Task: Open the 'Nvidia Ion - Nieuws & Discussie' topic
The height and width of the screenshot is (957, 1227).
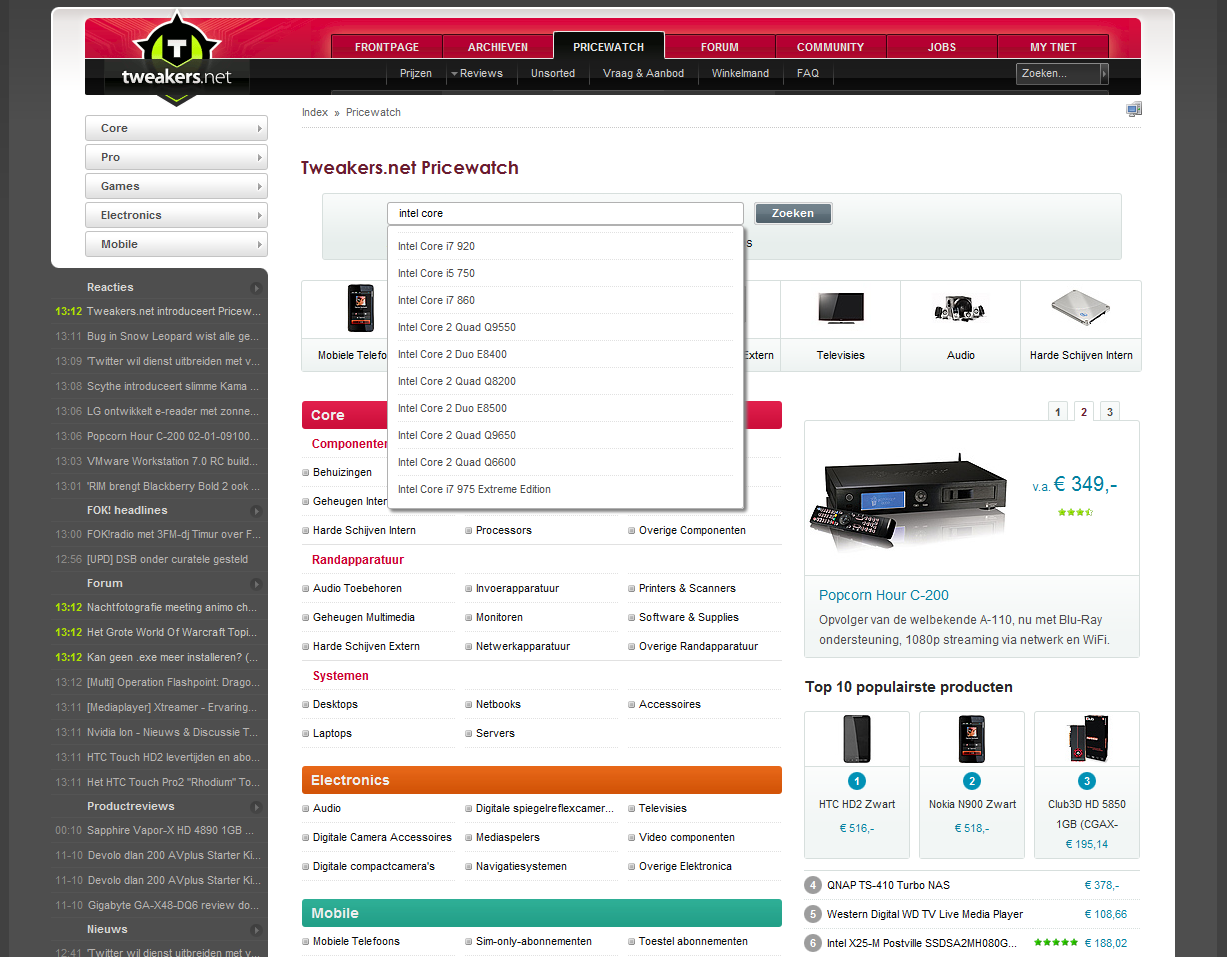Action: (173, 732)
